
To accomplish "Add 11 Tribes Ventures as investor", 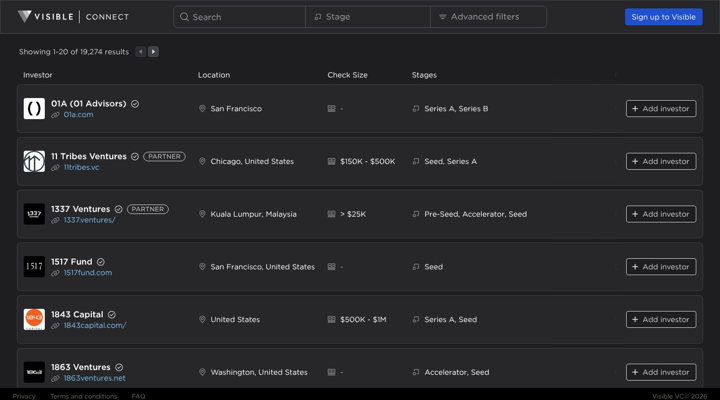I will (661, 161).
